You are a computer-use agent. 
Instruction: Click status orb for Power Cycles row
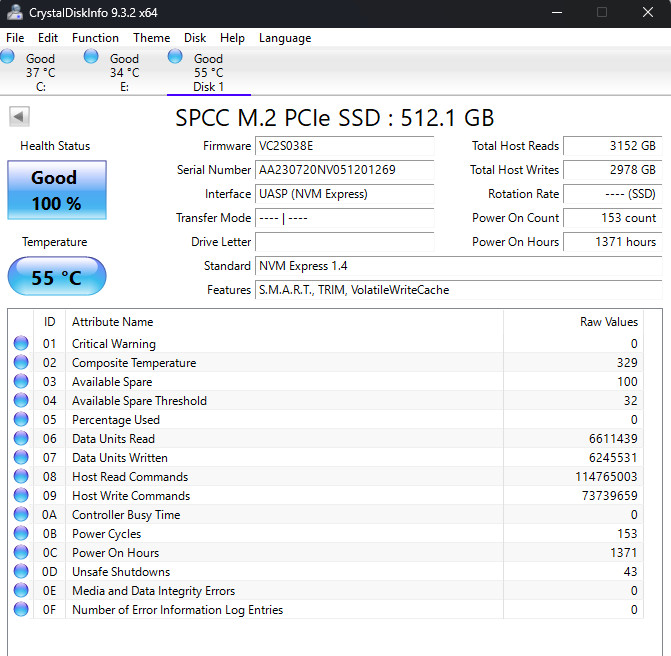(x=21, y=533)
